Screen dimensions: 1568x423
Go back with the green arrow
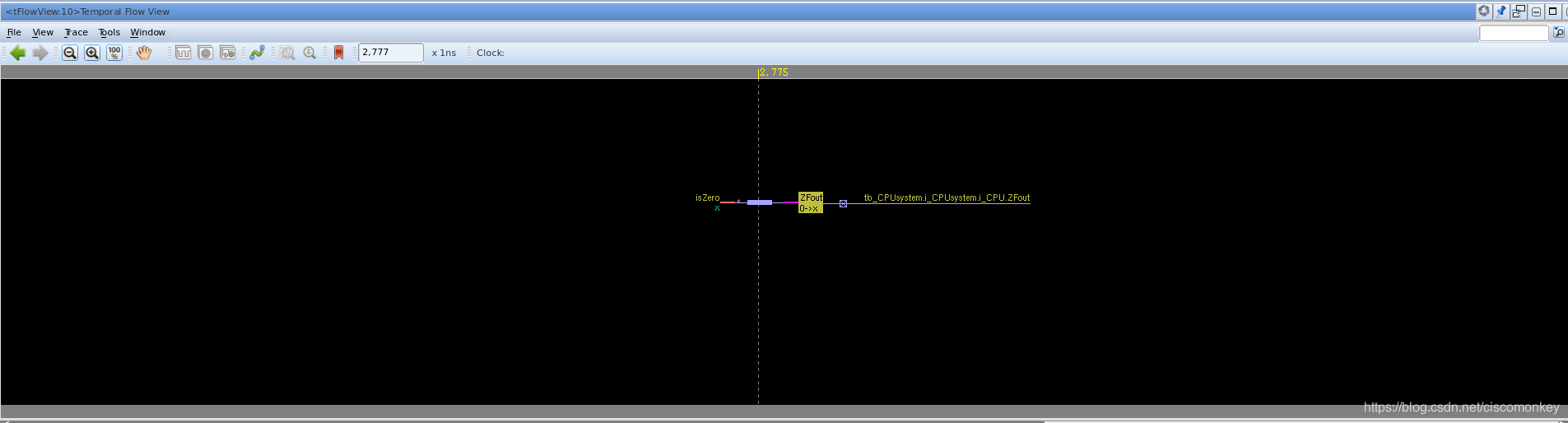[17, 53]
